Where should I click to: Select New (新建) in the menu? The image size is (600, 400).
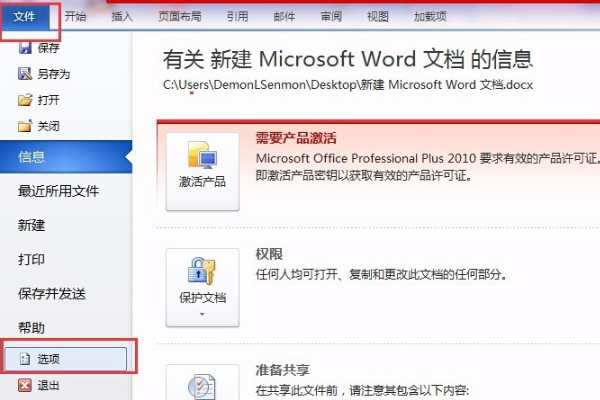coord(31,225)
